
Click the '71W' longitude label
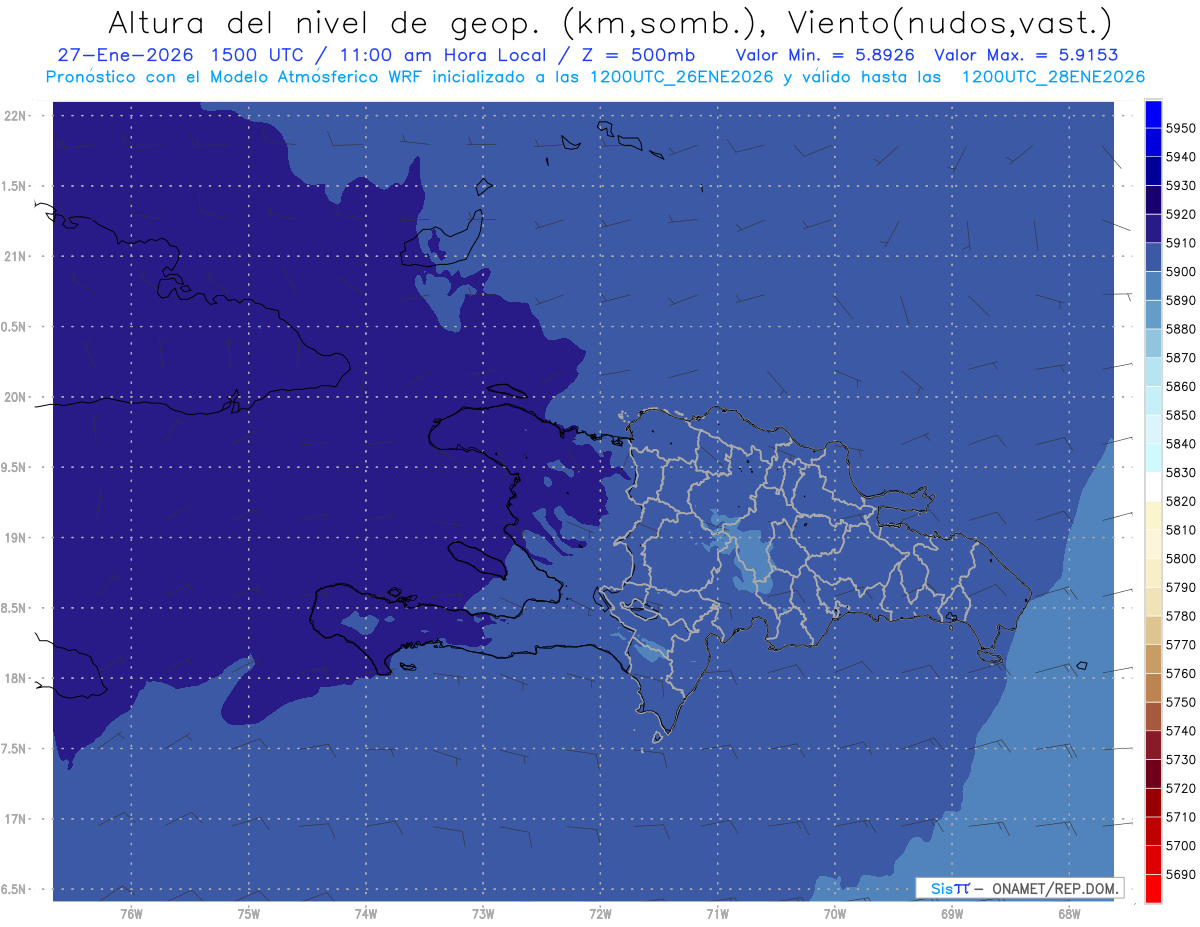[x=717, y=913]
